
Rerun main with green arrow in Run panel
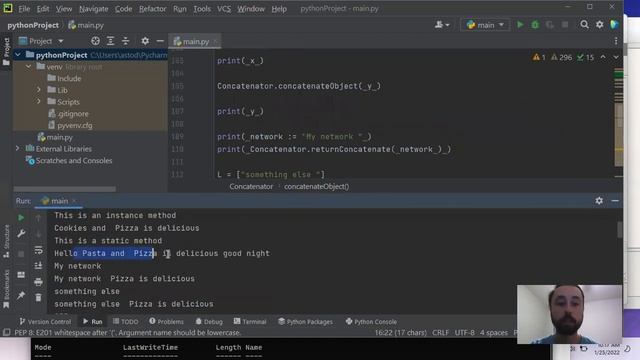[x=21, y=218]
